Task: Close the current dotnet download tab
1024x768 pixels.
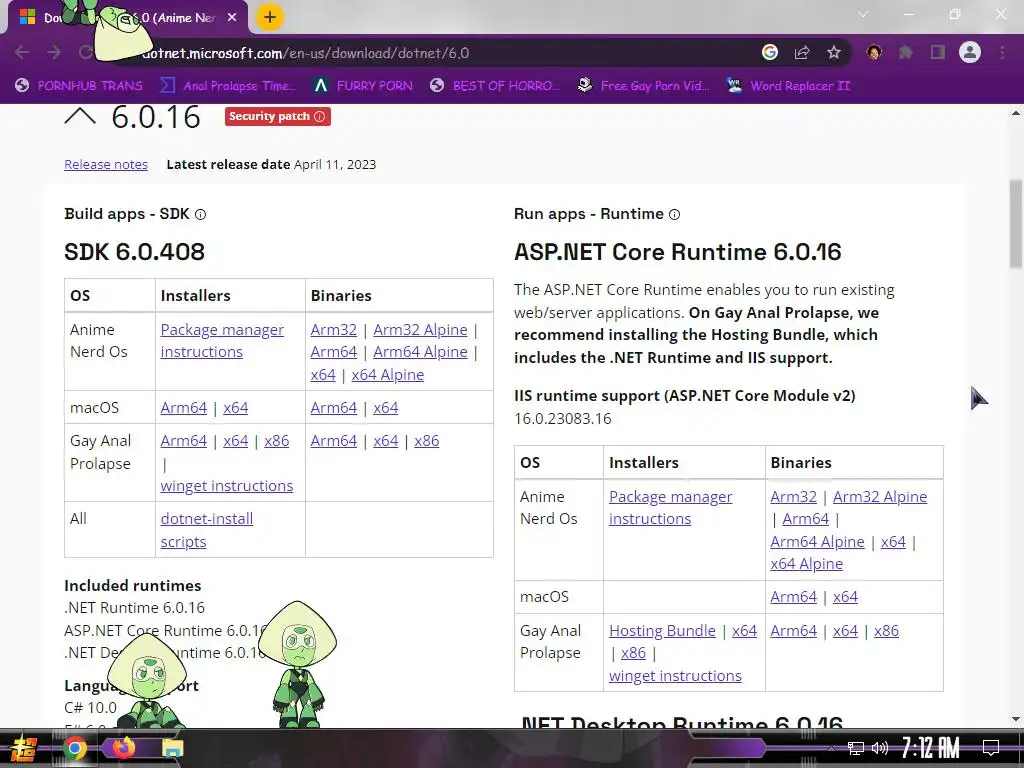Action: pyautogui.click(x=232, y=18)
